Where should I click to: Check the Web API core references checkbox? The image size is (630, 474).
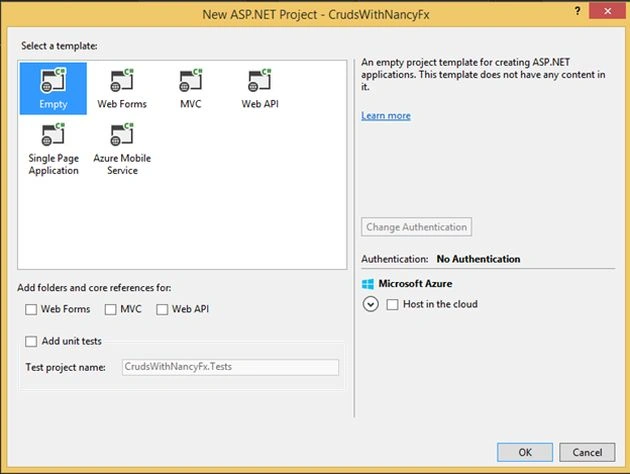point(162,309)
